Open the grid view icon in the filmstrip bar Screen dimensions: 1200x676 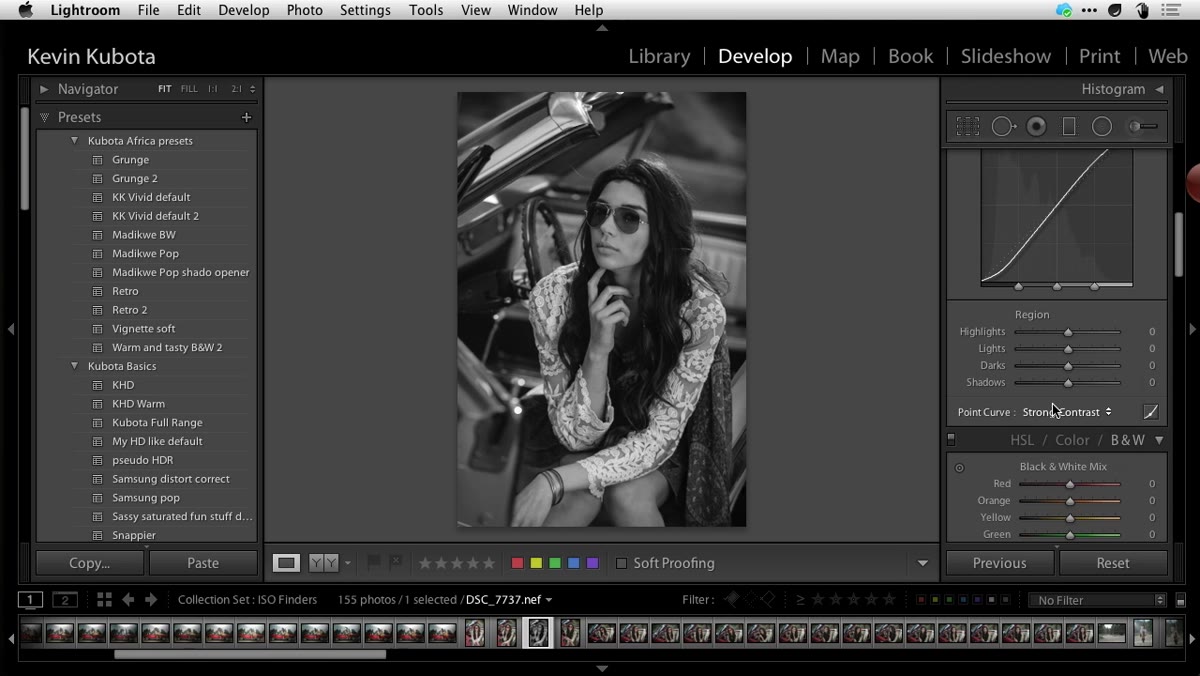pos(104,600)
